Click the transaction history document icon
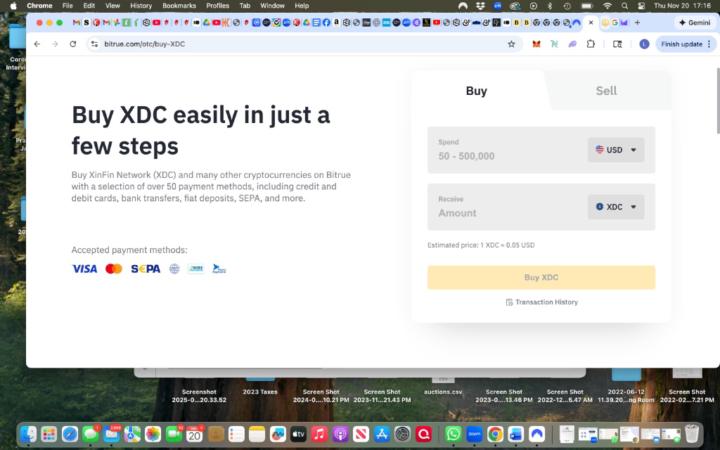Viewport: 720px width, 450px height. 509,302
